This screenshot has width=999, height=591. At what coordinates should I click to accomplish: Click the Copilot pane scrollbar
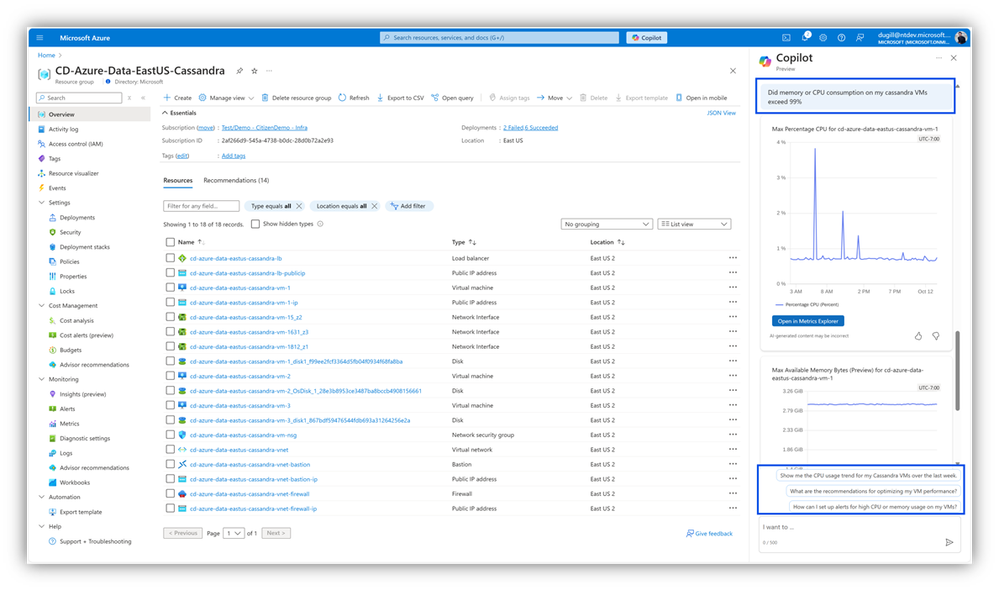point(957,371)
